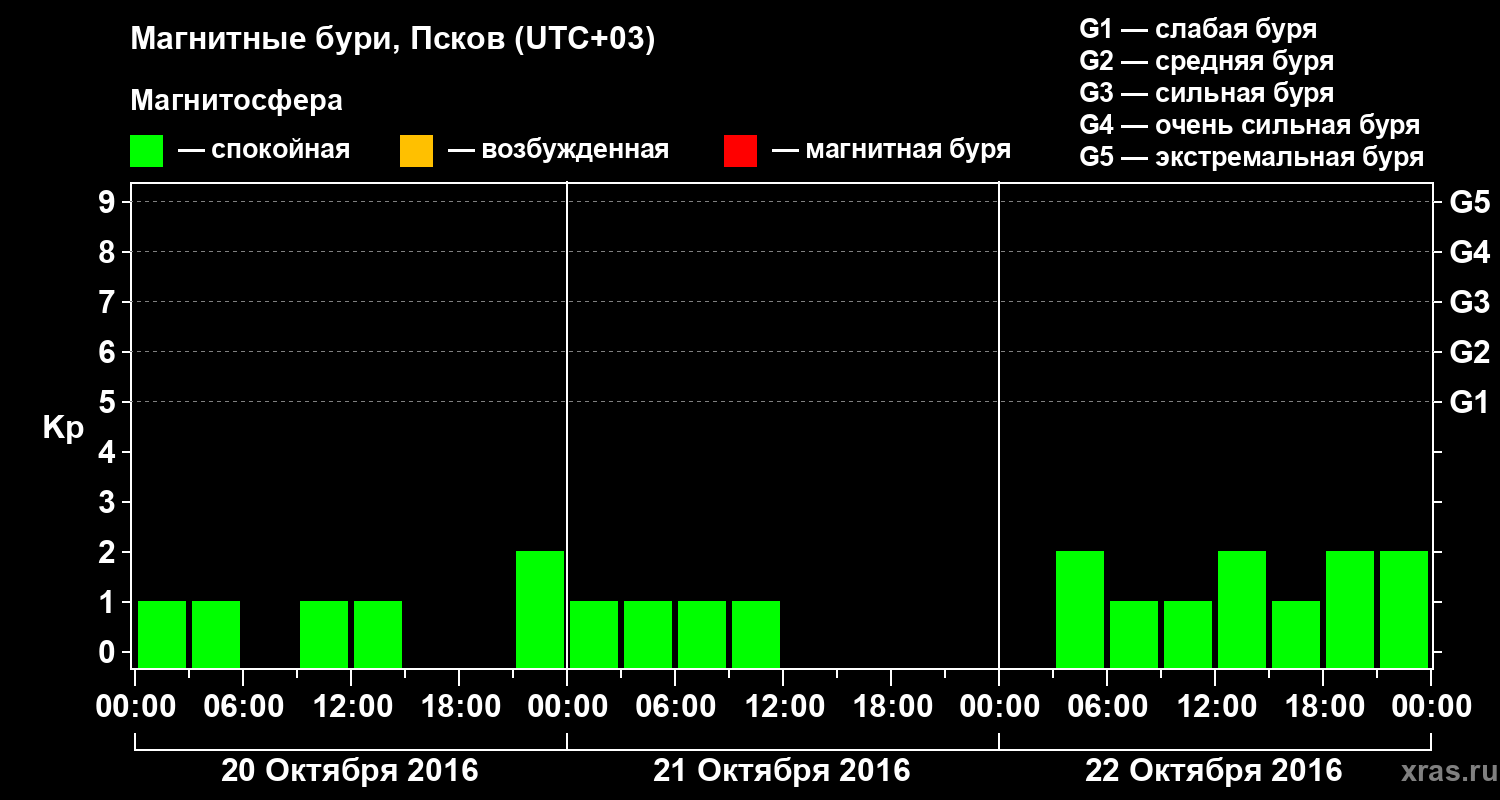1500x800 pixels.
Task: Click the '20 Октября 2016' date label
Action: point(350,771)
